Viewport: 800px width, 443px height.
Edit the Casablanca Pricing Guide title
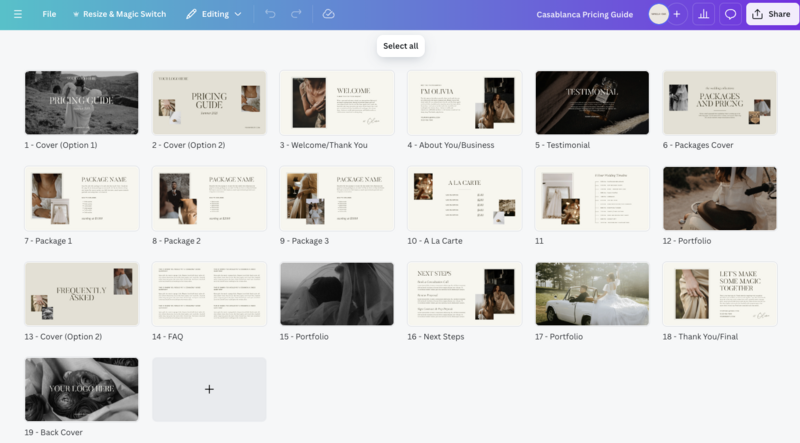584,15
